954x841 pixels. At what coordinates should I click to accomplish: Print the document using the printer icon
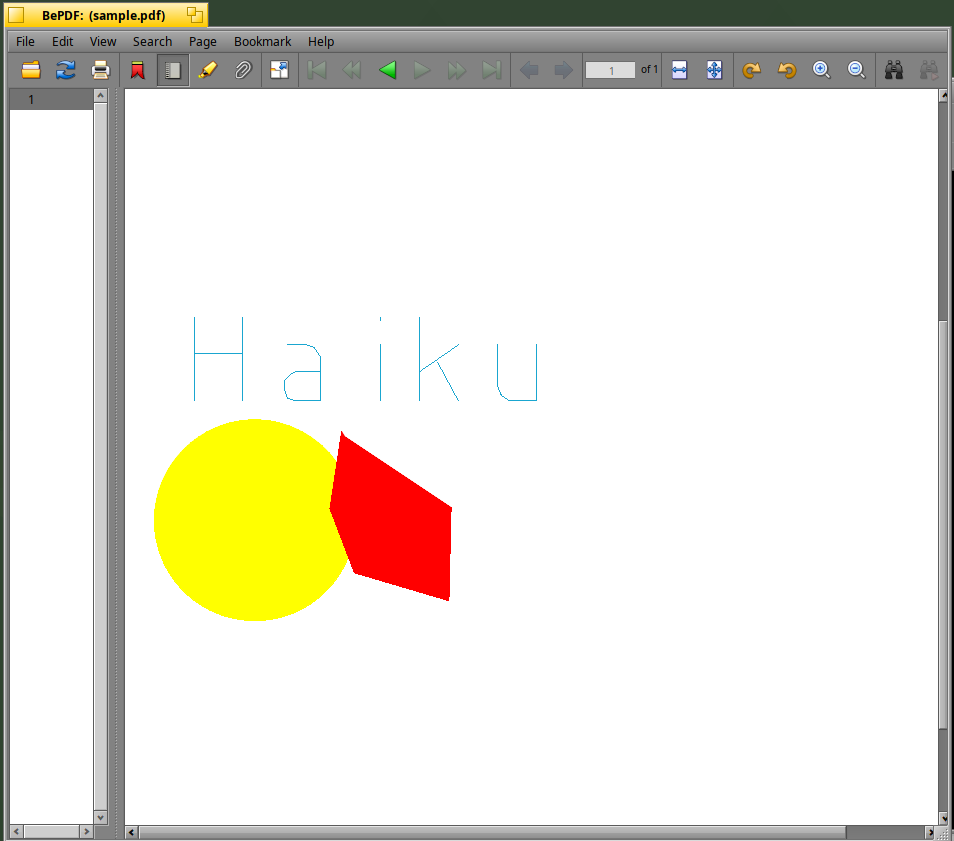(100, 70)
